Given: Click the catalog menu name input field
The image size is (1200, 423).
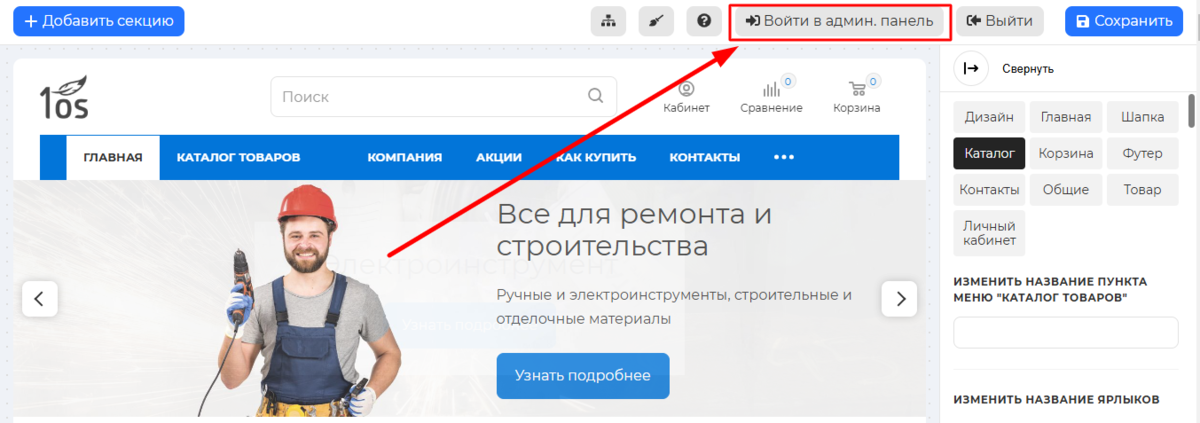Looking at the screenshot, I should (1065, 333).
